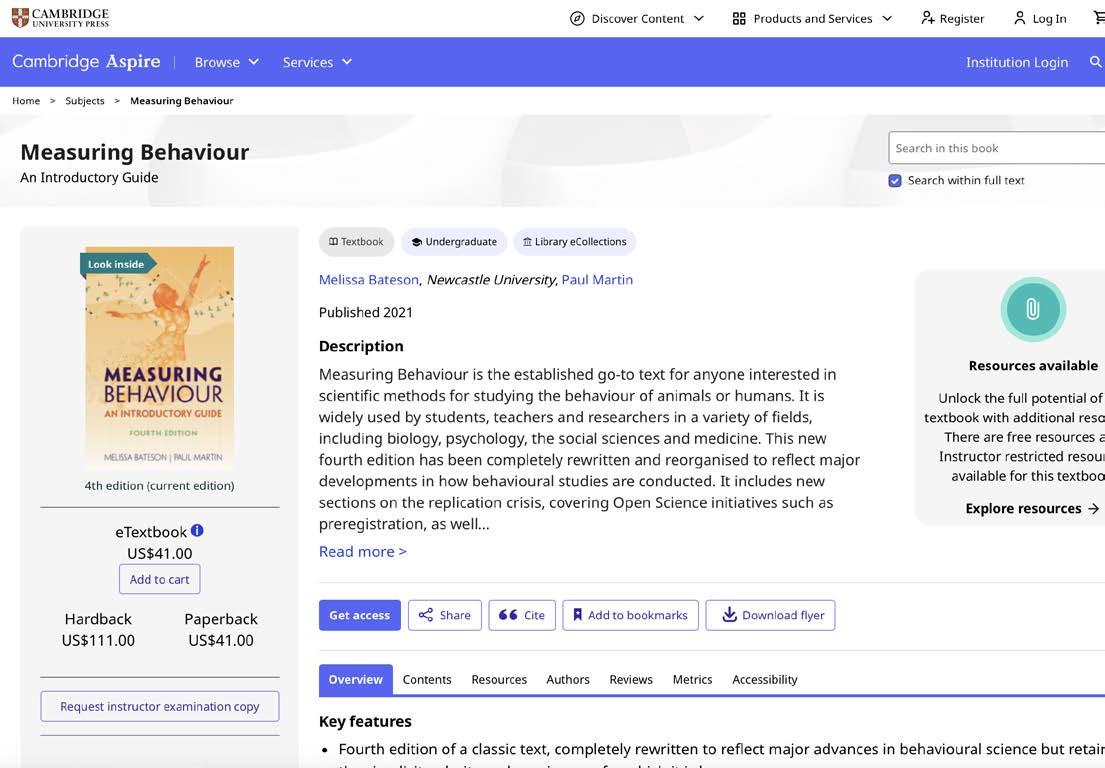Expand the Products and Services dropdown
The width and height of the screenshot is (1105, 768).
point(813,18)
